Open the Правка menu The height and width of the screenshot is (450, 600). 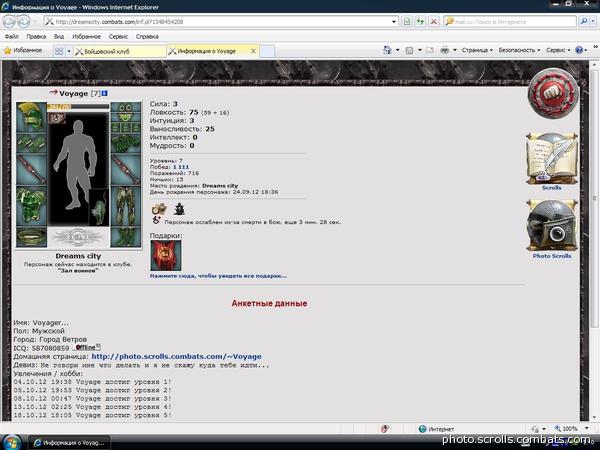click(x=36, y=36)
